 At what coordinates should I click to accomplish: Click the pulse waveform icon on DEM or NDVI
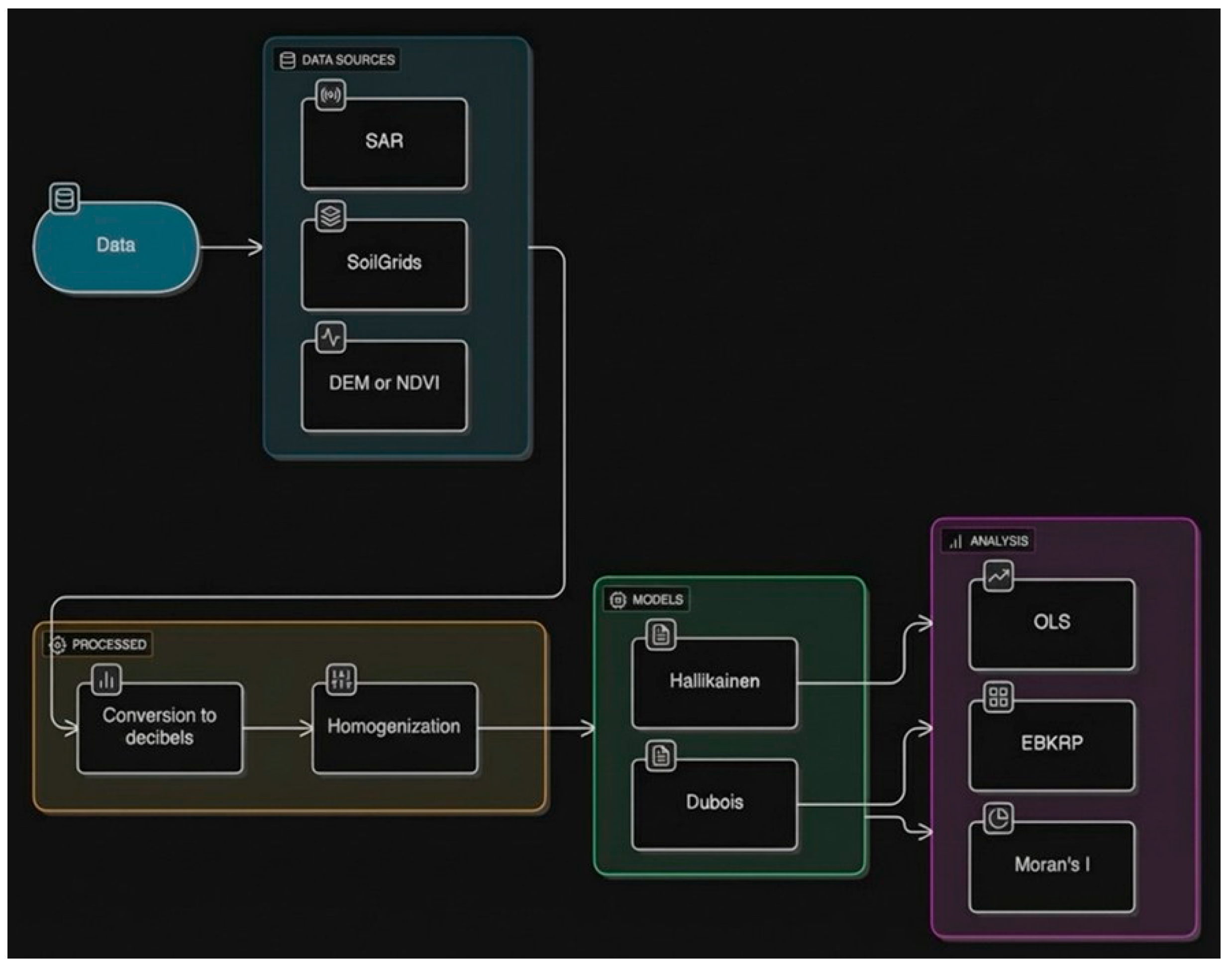pos(331,337)
